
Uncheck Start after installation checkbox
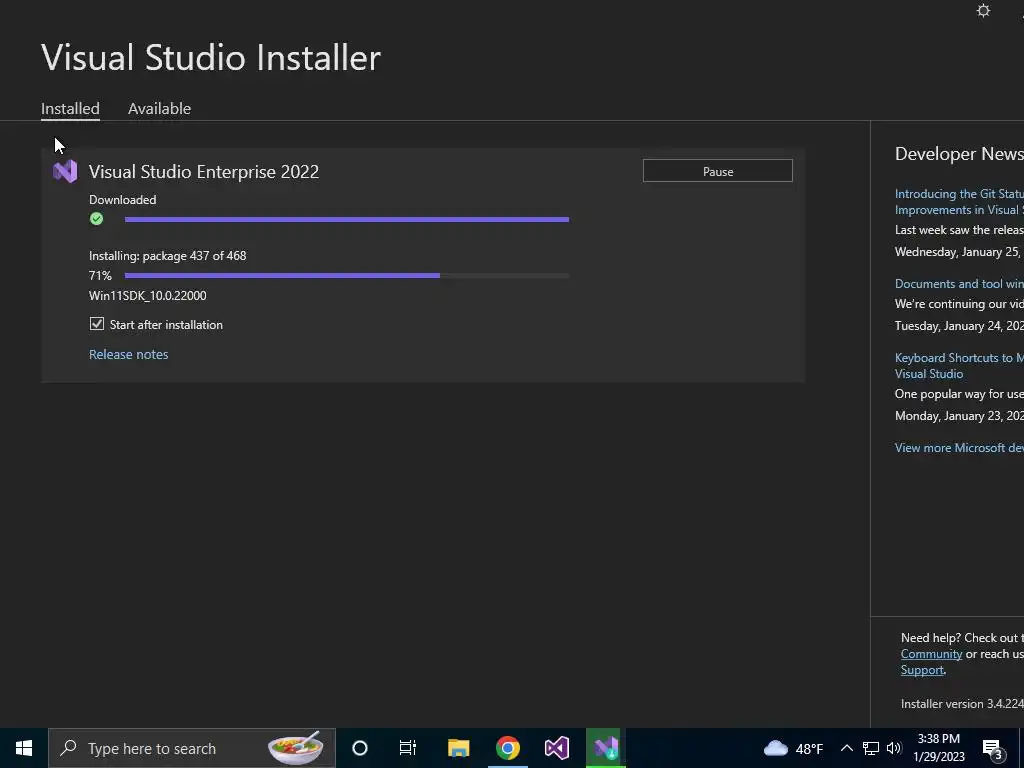(x=97, y=324)
